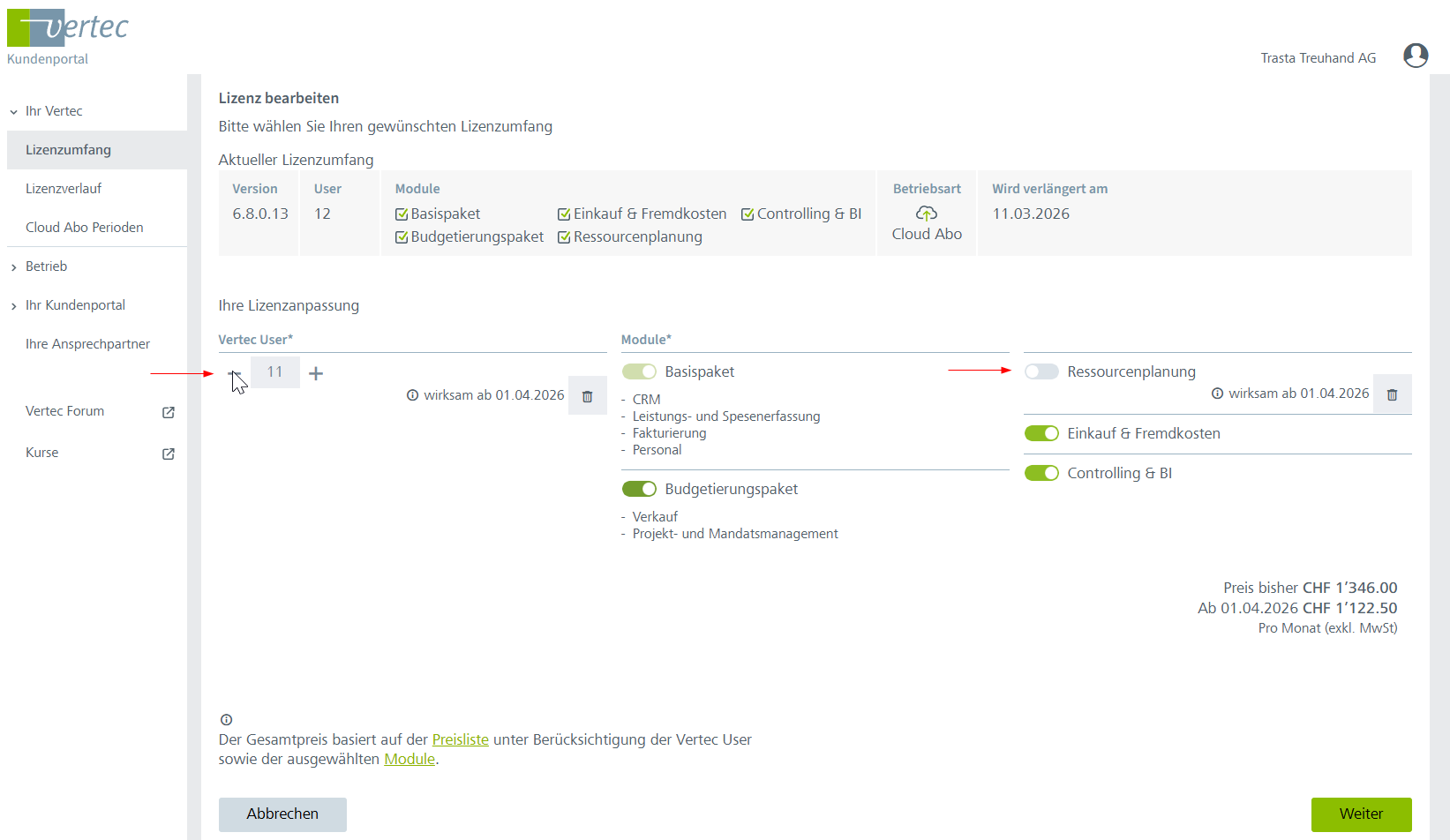Collapse the Ihr Vertec section
The height and width of the screenshot is (840, 1450).
14,112
